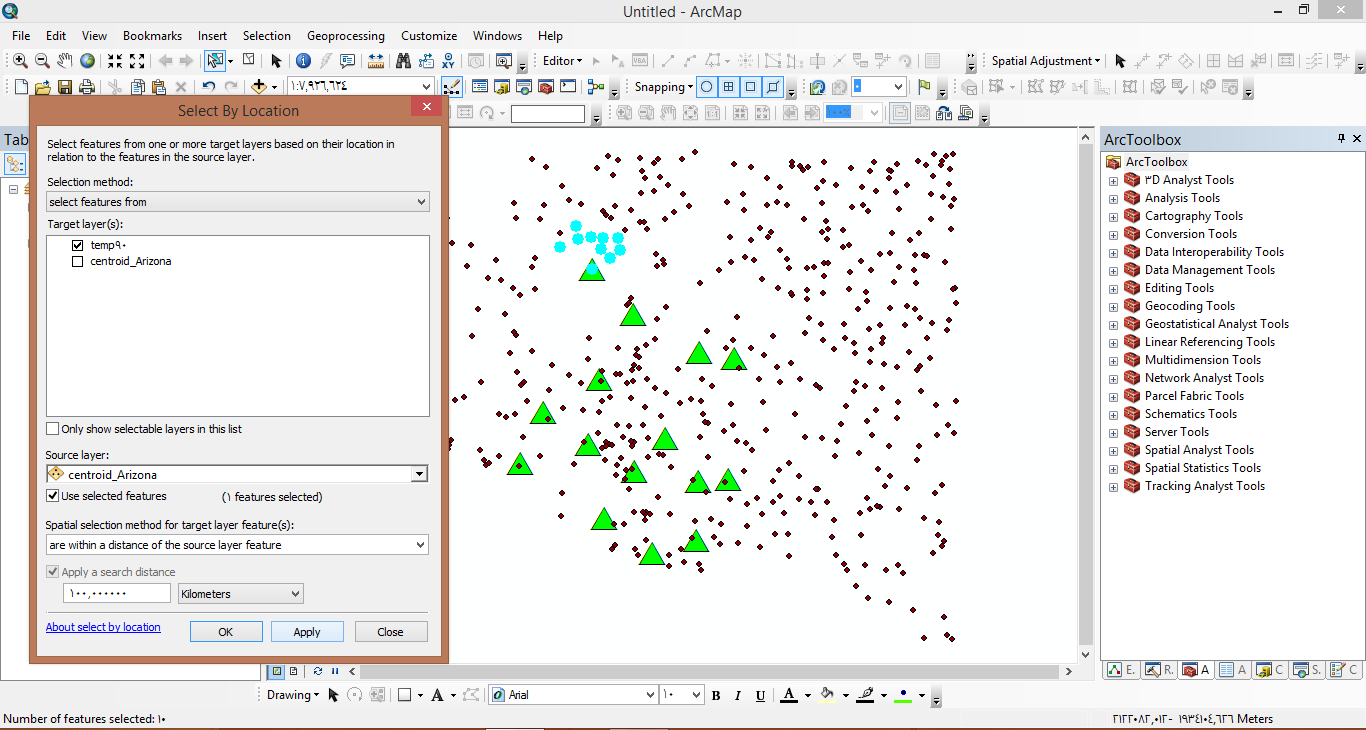The image size is (1366, 730).
Task: Open the Selection menu
Action: [267, 36]
